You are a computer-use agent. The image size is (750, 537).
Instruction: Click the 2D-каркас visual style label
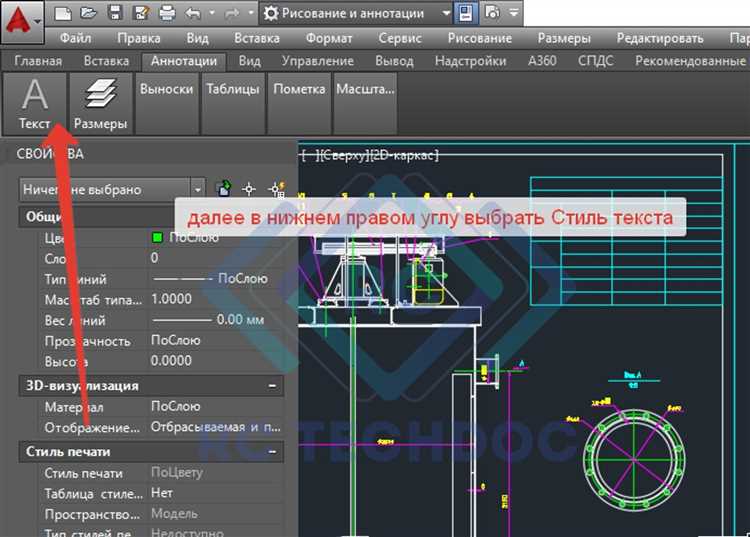coord(405,155)
